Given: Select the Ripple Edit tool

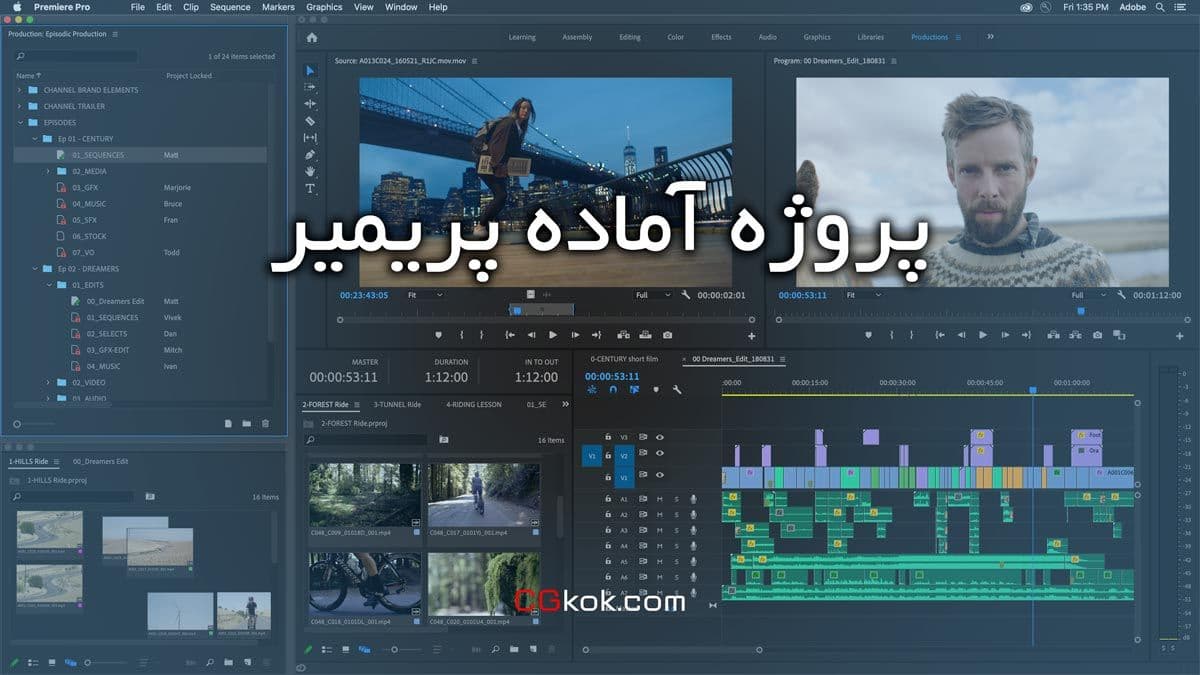Looking at the screenshot, I should [x=310, y=104].
